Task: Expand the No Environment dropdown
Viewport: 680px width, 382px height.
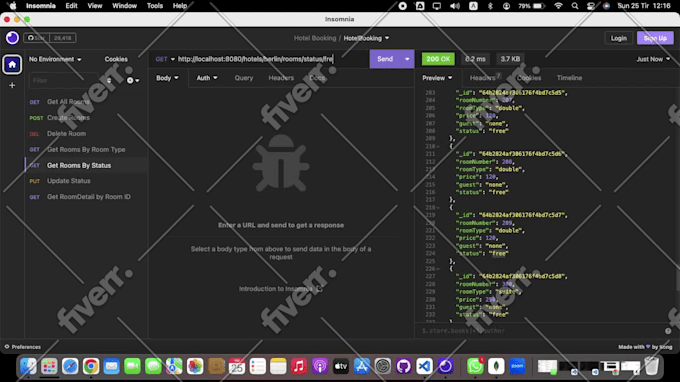Action: 55,59
